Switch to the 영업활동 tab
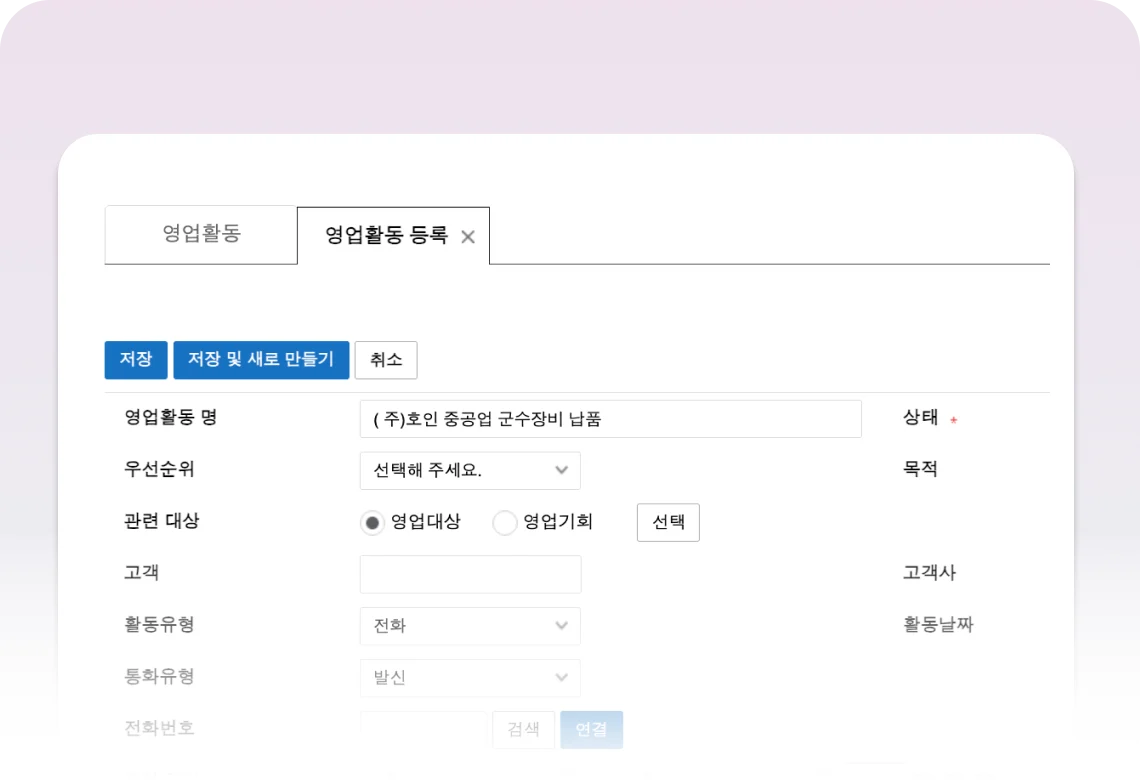The image size is (1140, 780). coord(201,235)
